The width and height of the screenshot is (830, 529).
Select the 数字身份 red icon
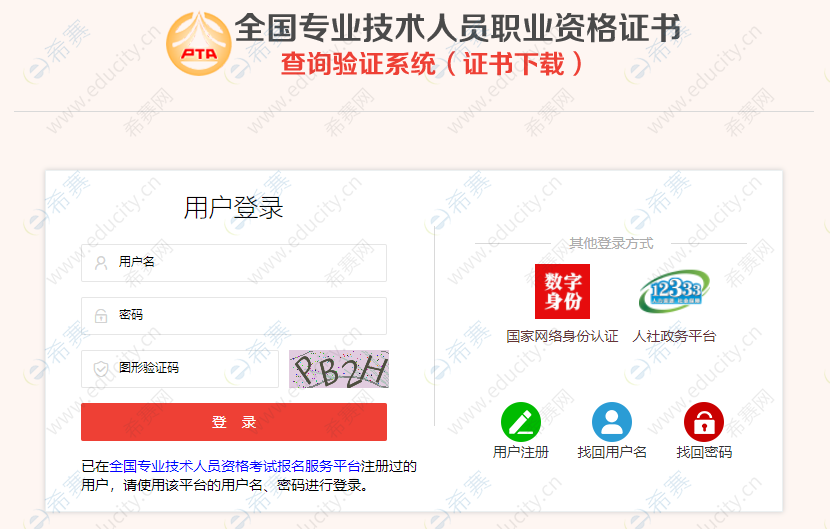click(x=562, y=291)
